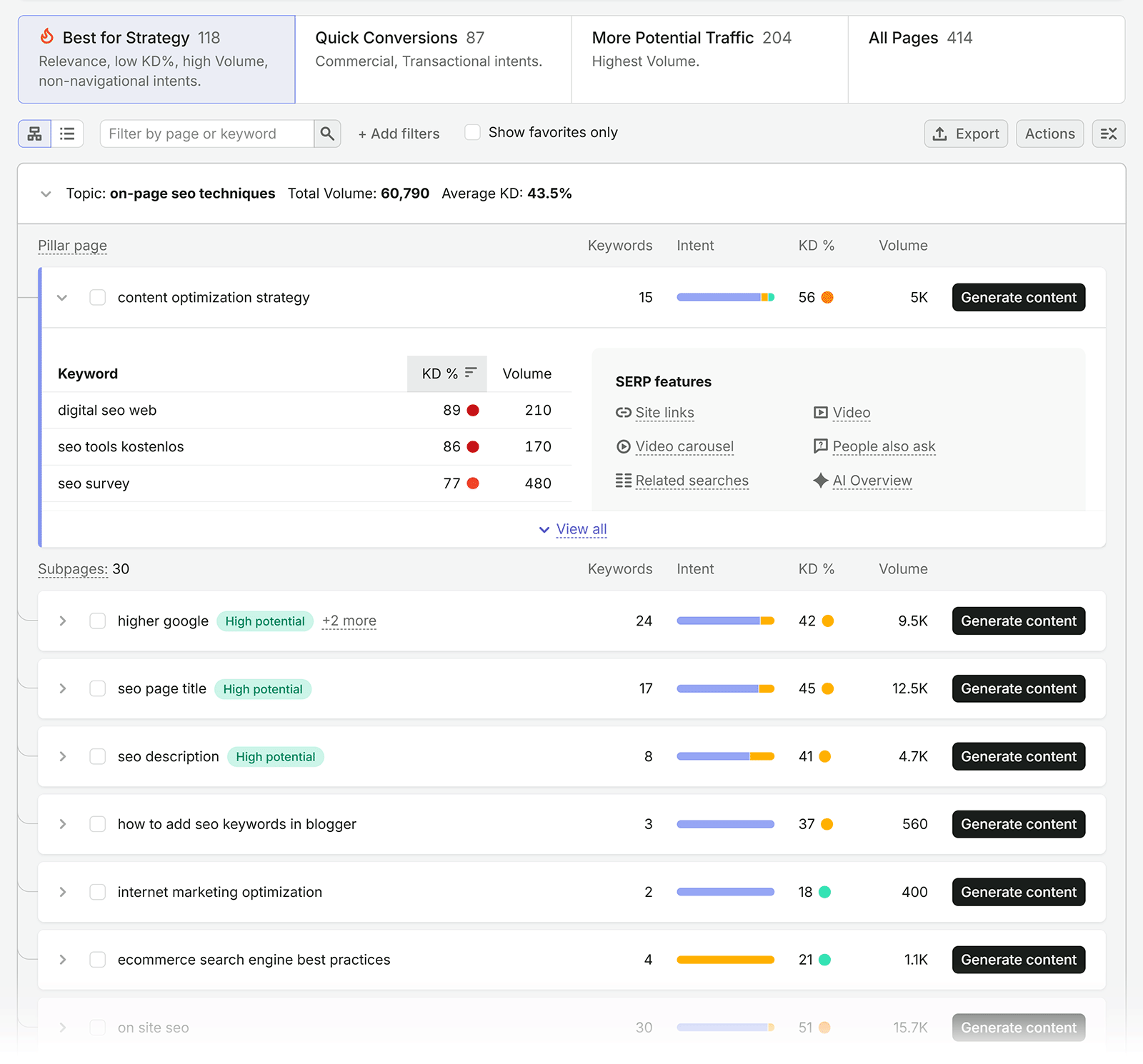The height and width of the screenshot is (1064, 1143).
Task: Click the magnifier search icon
Action: point(327,134)
